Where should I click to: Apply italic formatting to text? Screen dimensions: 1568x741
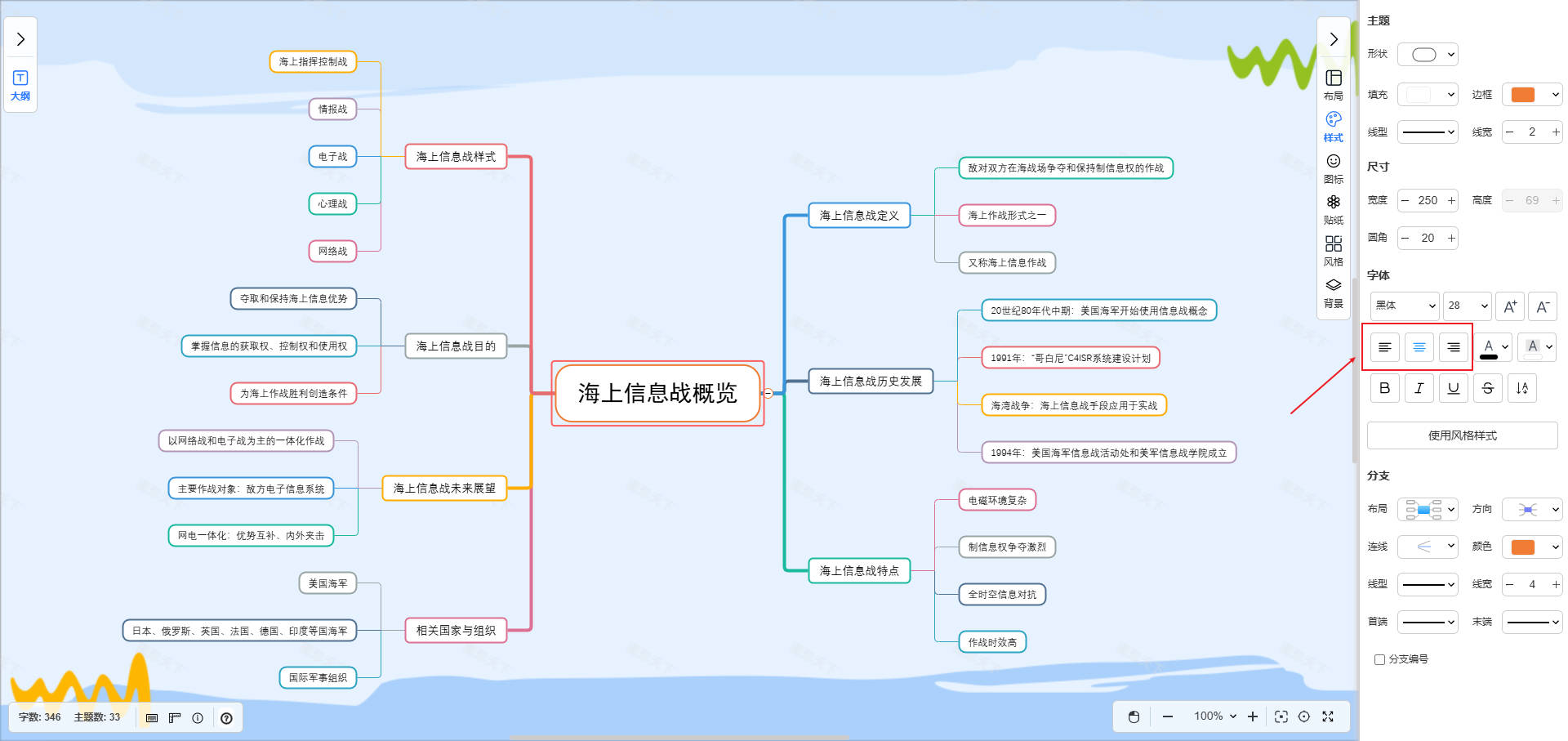coord(1419,388)
